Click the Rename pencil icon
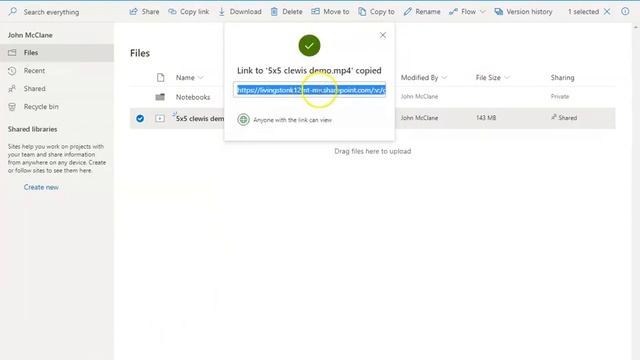This screenshot has height=360, width=640. click(x=407, y=11)
